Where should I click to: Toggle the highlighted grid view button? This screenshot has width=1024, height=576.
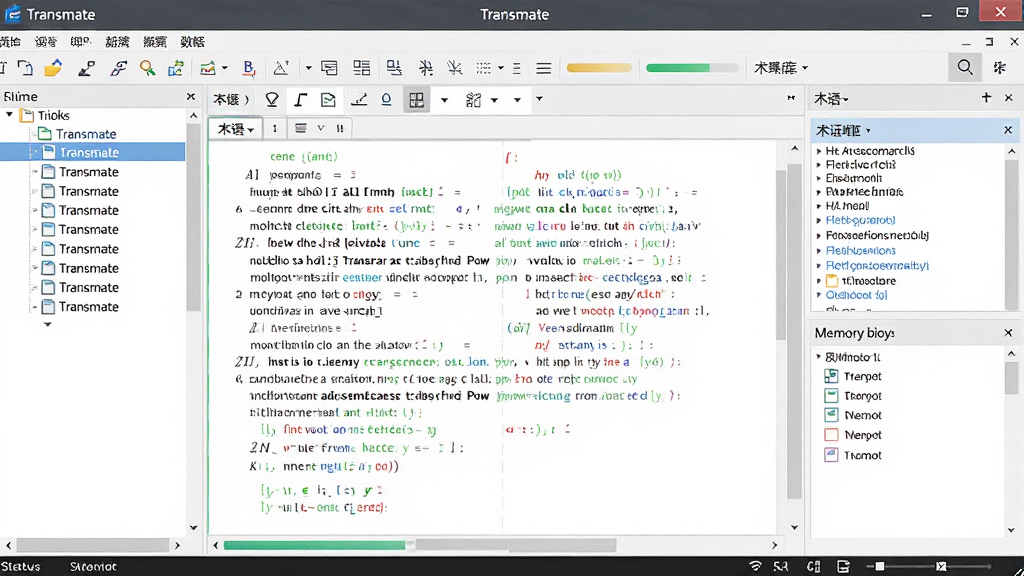coord(417,100)
